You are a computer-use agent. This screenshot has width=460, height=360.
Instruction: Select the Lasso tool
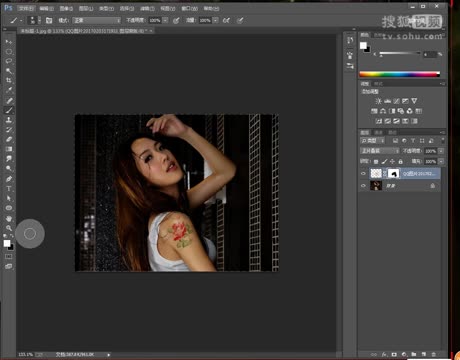pos(9,61)
